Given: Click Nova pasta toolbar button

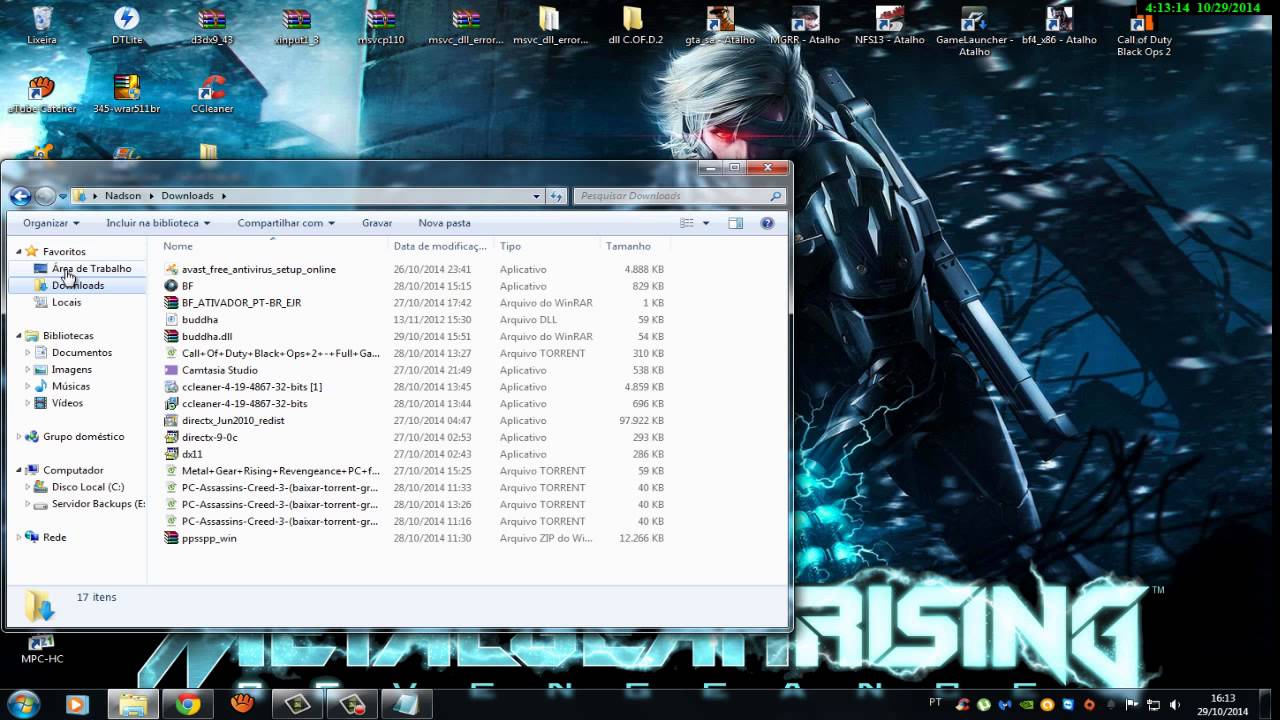Looking at the screenshot, I should point(444,223).
